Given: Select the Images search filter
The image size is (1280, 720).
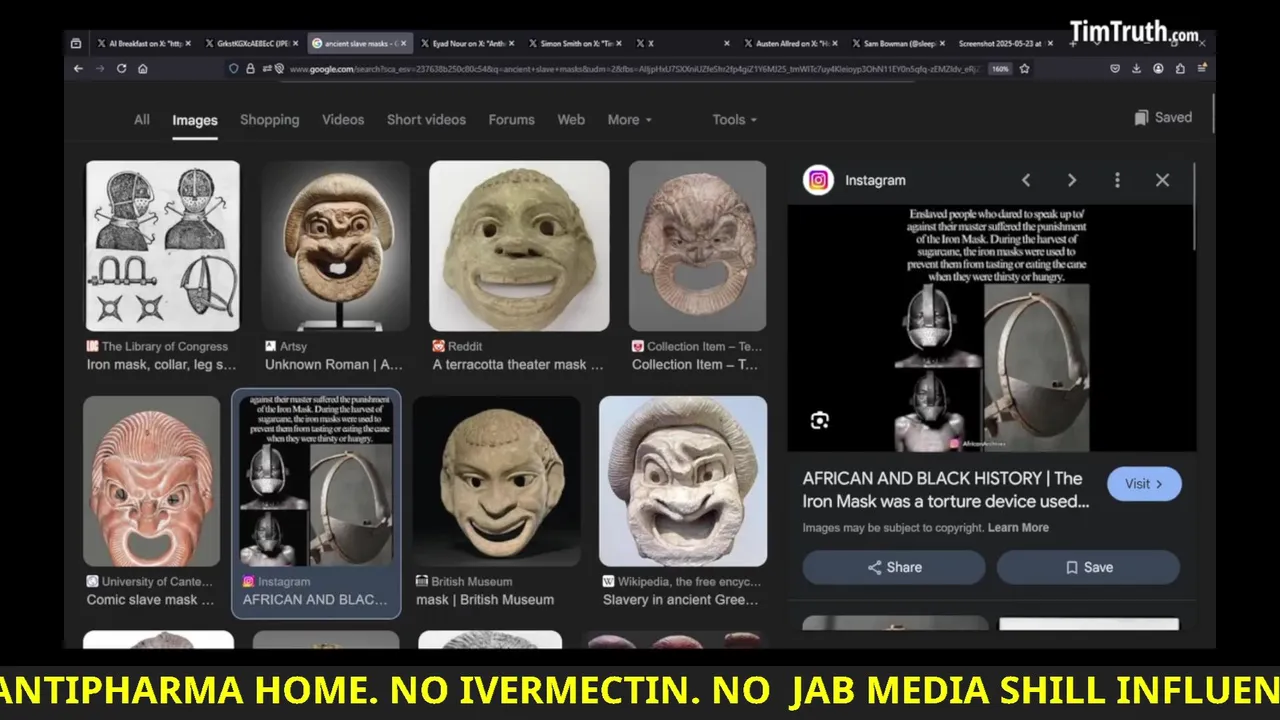Looking at the screenshot, I should click(x=194, y=120).
